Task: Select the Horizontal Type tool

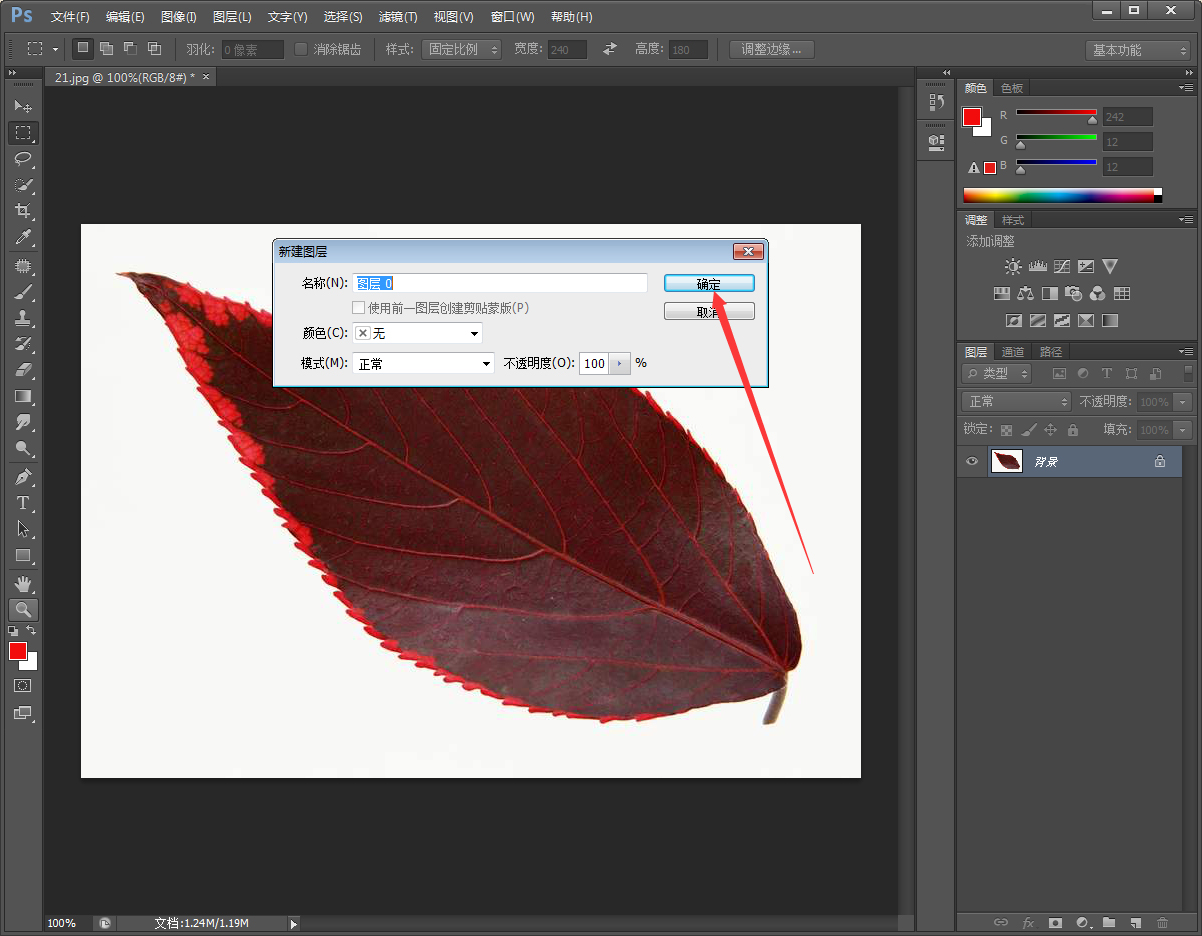Action: pyautogui.click(x=23, y=503)
